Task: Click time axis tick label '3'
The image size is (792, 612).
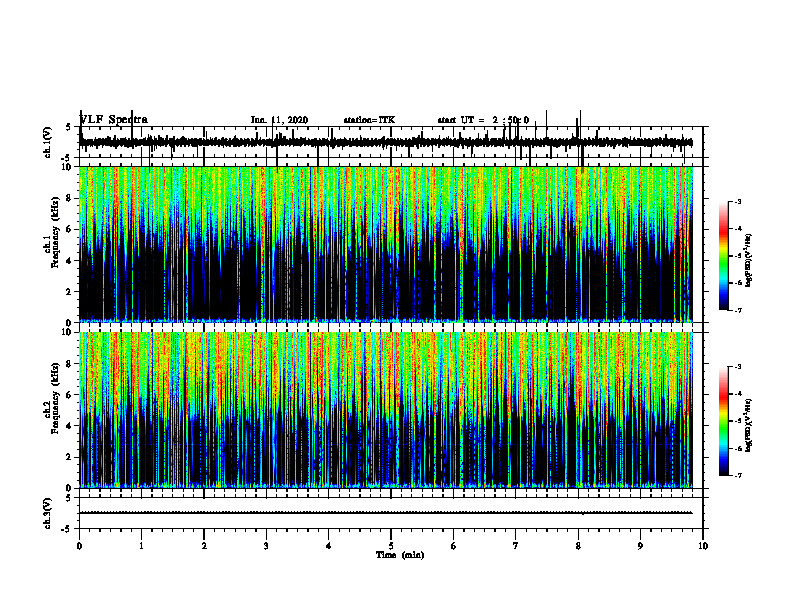Action: point(266,546)
